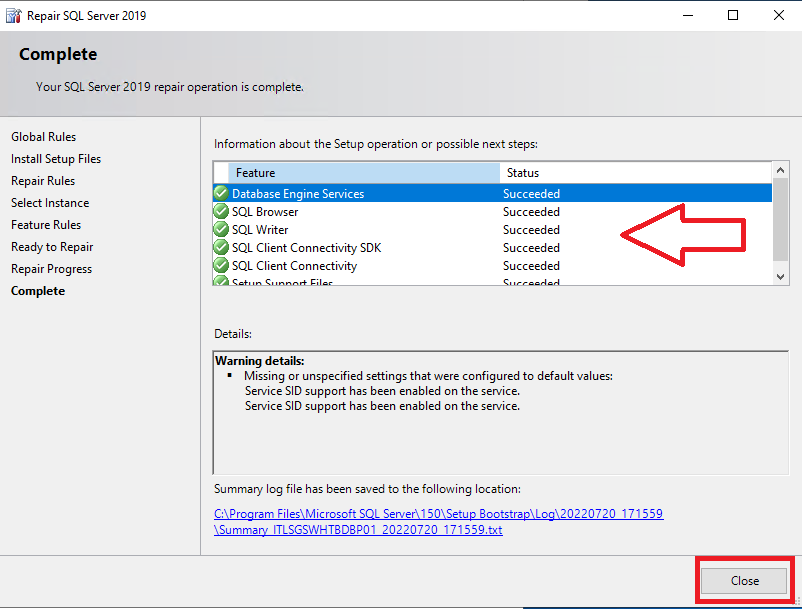Select the SQL Browser row
Screen dimensions: 802x609
click(x=493, y=211)
